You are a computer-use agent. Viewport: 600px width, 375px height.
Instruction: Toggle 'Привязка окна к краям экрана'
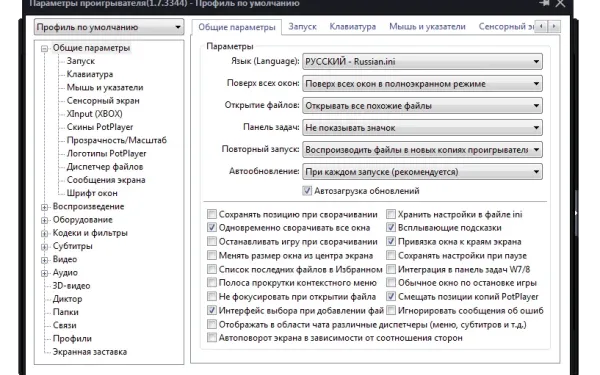(391, 241)
